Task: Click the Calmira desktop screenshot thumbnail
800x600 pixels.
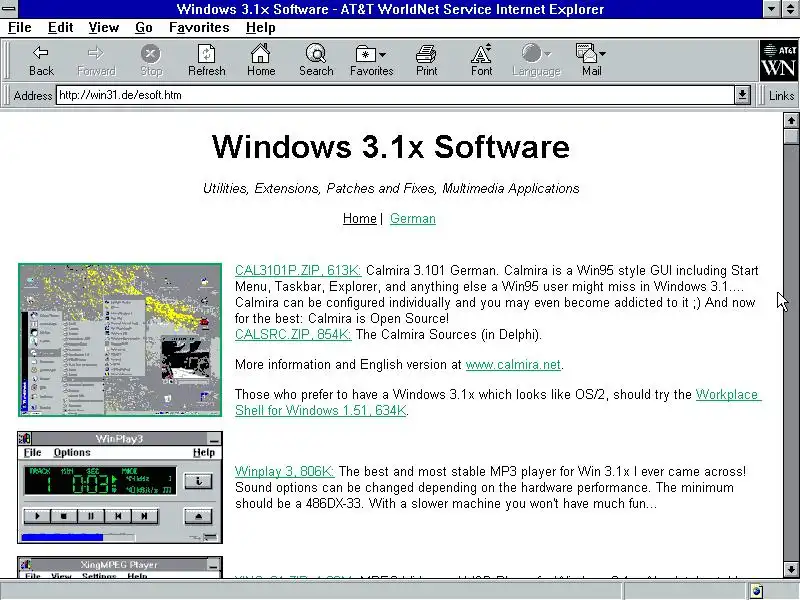Action: [120, 340]
